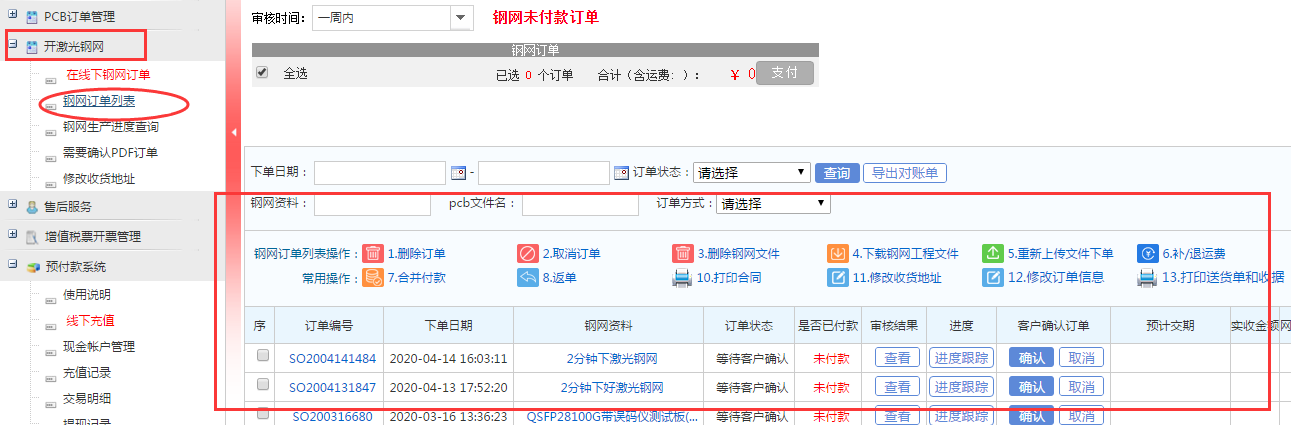Open order link SO2004141484

332,358
